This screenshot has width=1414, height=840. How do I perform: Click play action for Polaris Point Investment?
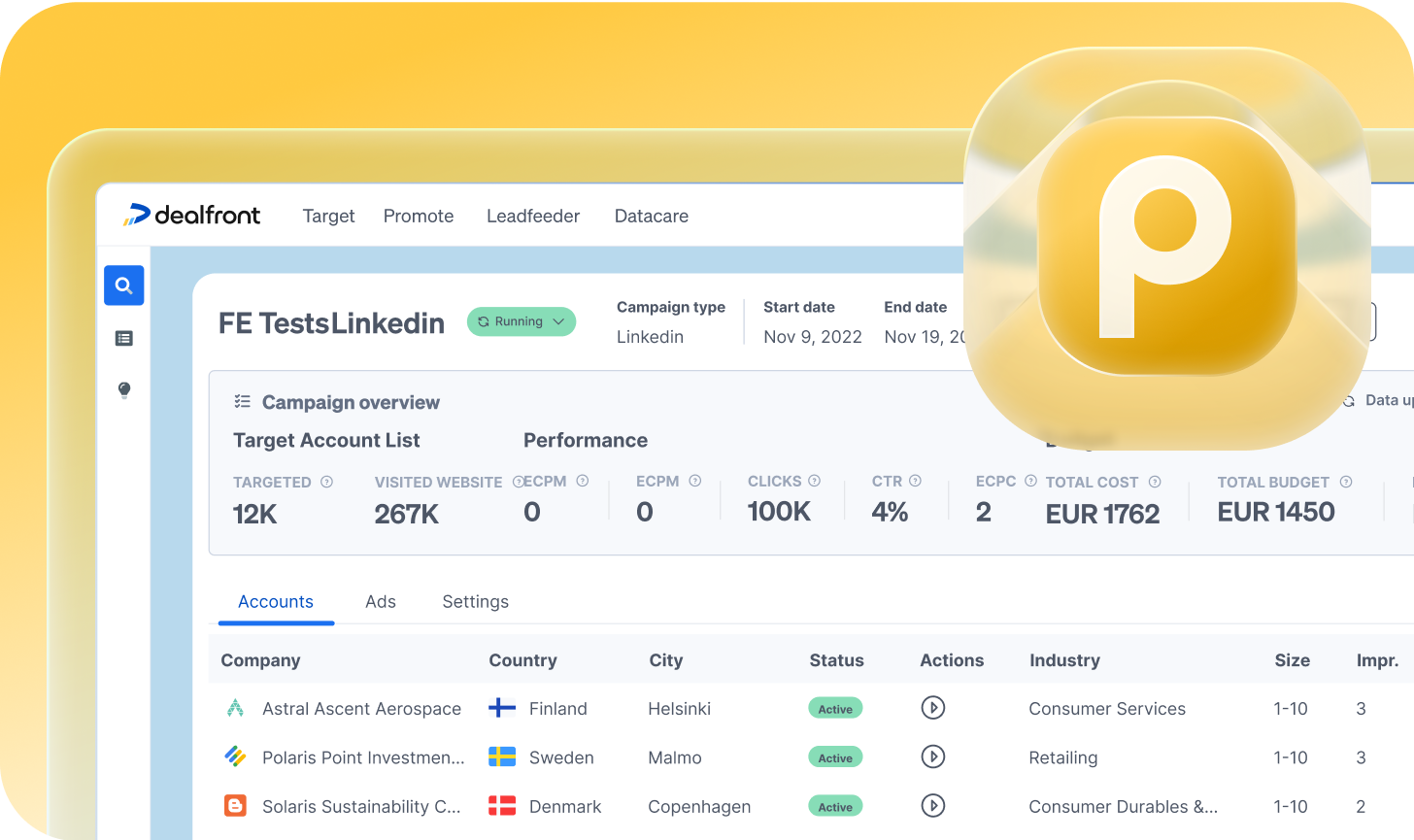click(933, 756)
